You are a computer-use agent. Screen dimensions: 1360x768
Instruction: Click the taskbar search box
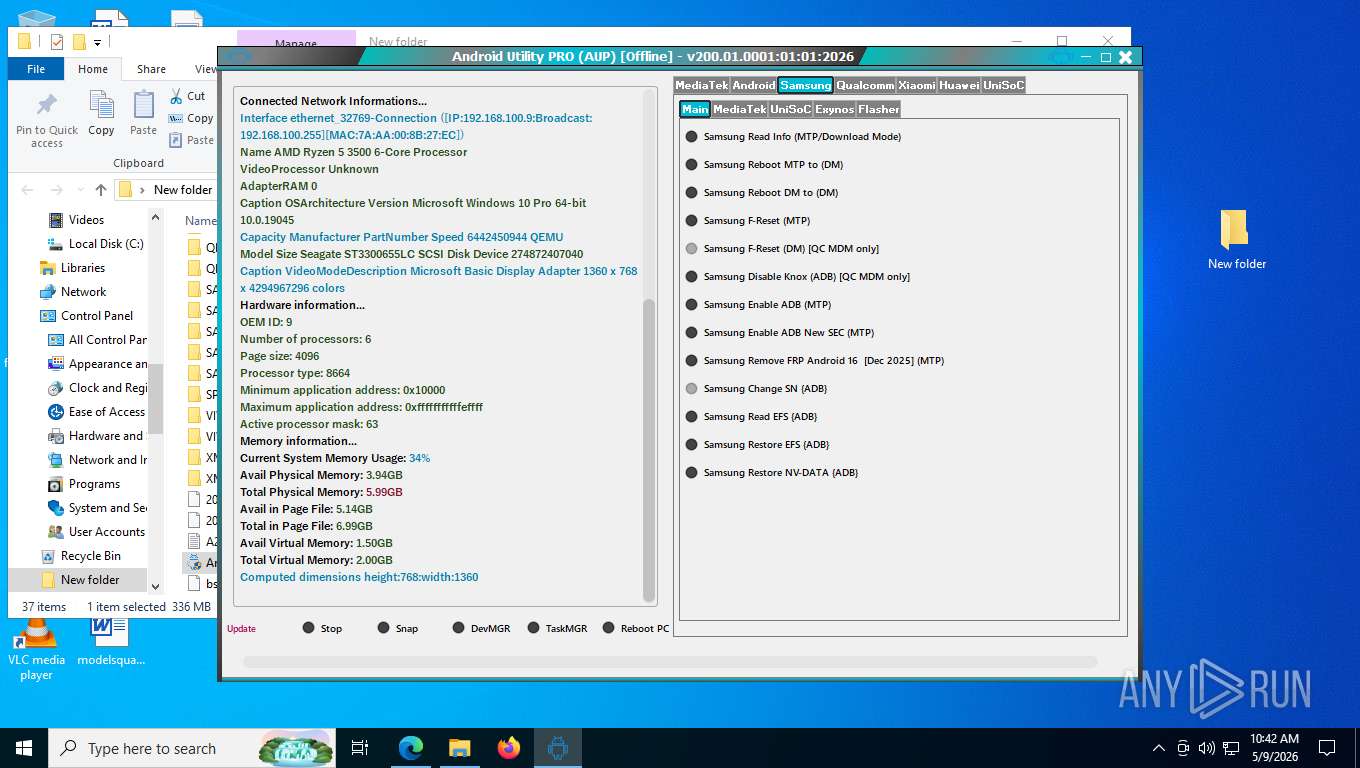pos(193,748)
